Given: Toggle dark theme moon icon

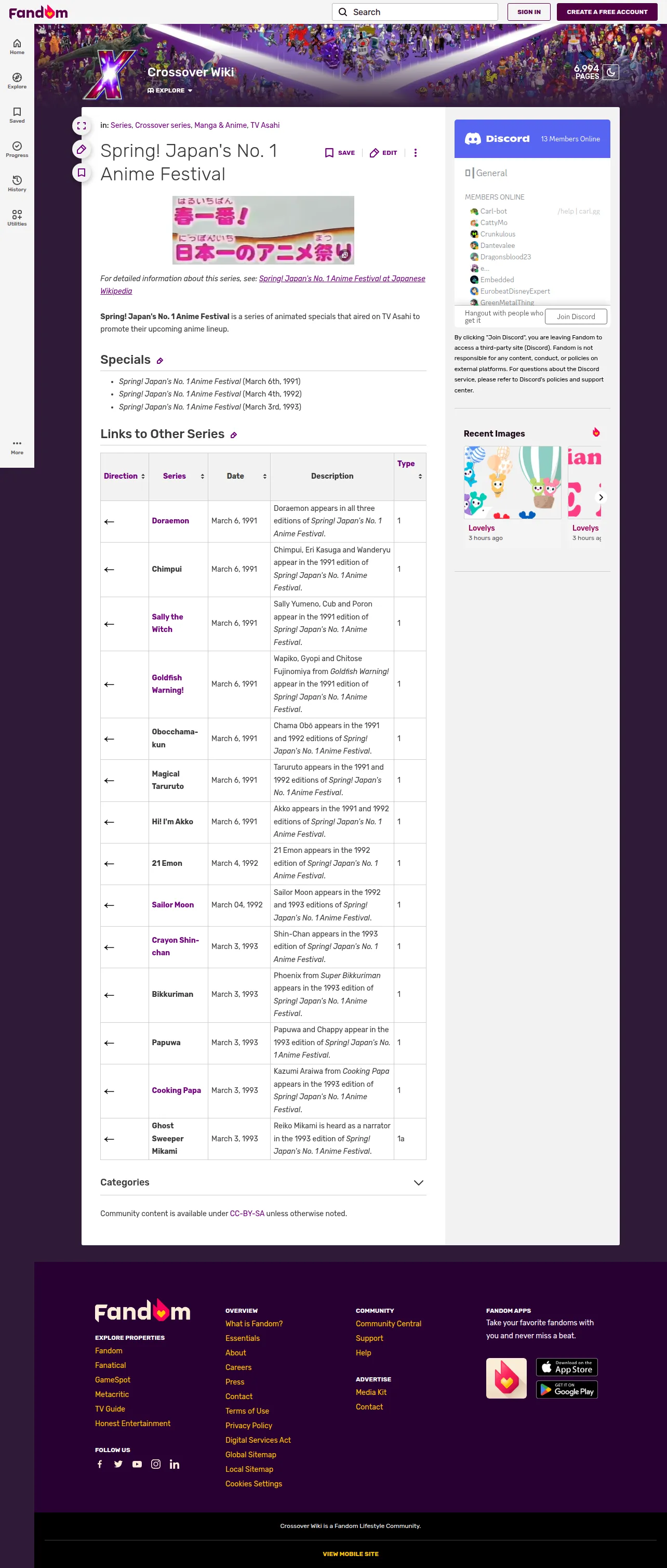Looking at the screenshot, I should 611,72.
